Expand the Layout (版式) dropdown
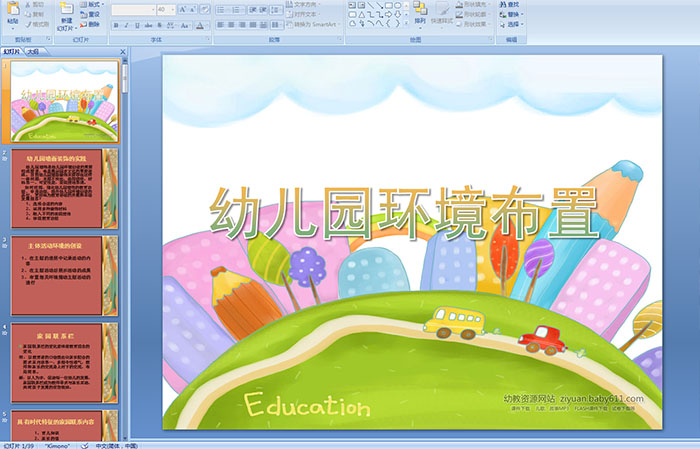This screenshot has width=700, height=449. tap(92, 4)
